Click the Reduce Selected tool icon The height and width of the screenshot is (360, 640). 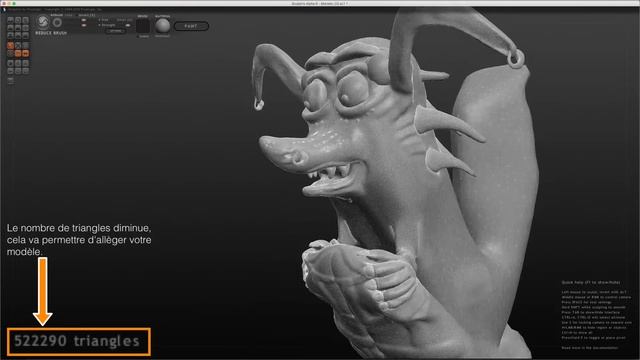click(18, 45)
